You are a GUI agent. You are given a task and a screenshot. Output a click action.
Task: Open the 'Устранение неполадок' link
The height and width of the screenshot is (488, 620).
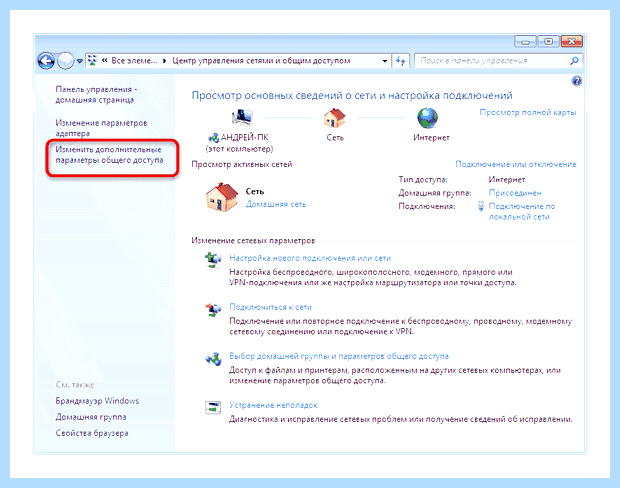tap(273, 405)
